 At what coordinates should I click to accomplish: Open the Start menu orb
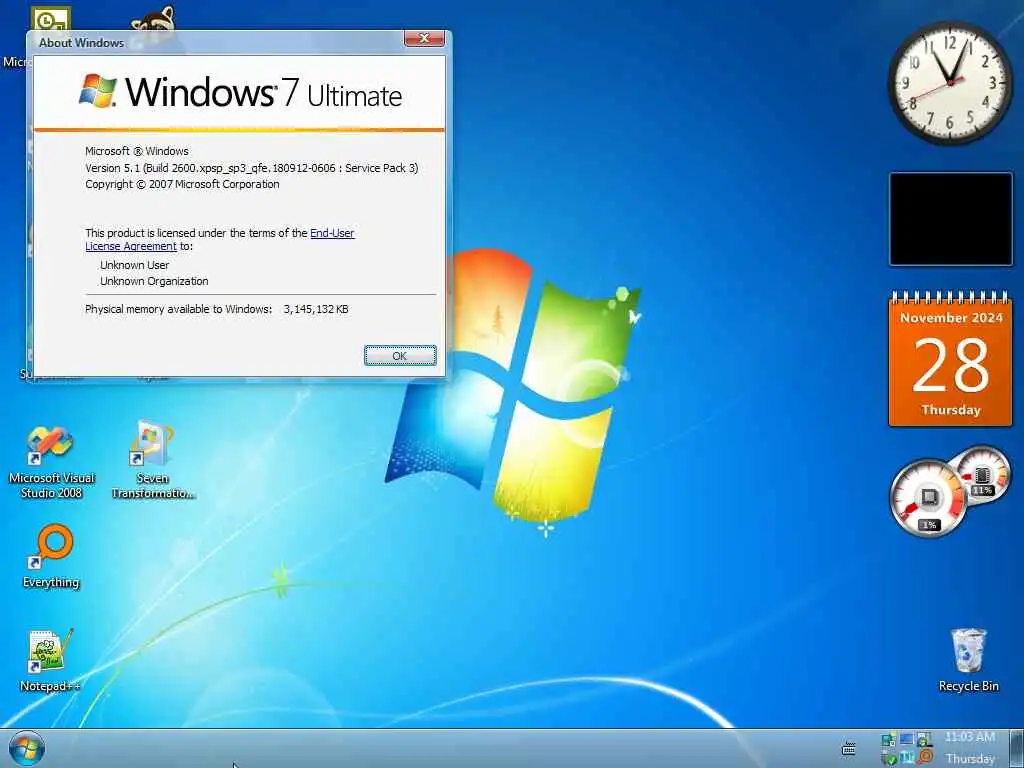(x=26, y=749)
